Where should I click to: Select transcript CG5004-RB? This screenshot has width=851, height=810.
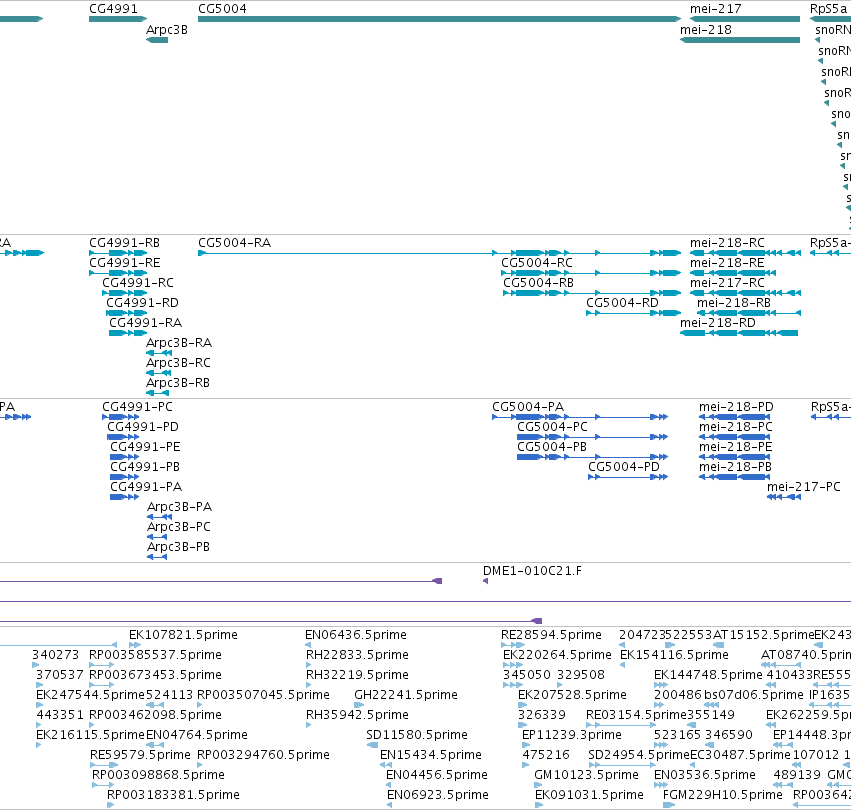pos(538,283)
